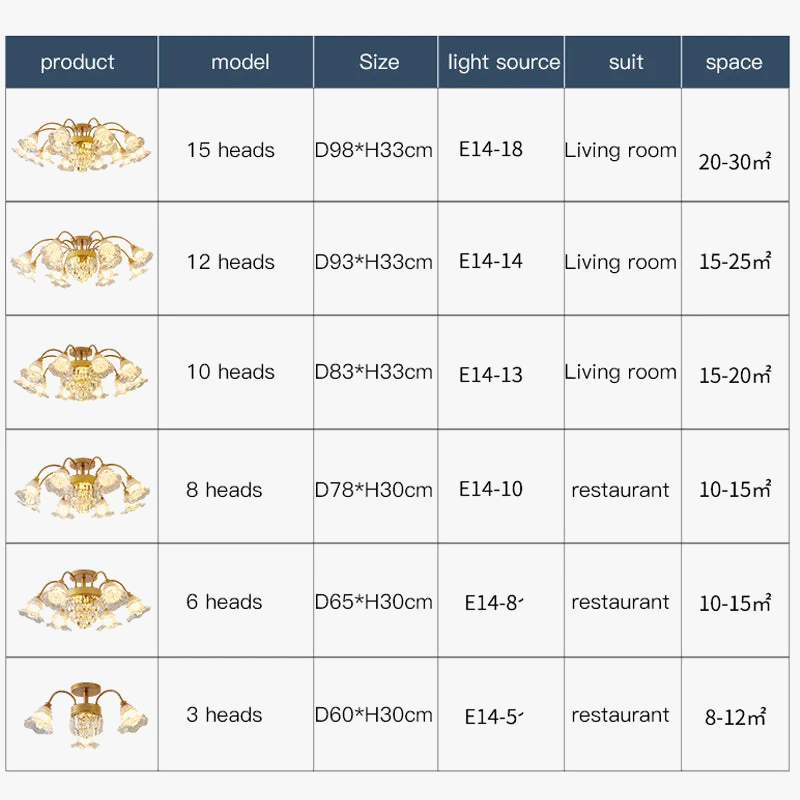This screenshot has width=800, height=800.
Task: Click the 8-12㎡ space value
Action: click(734, 717)
